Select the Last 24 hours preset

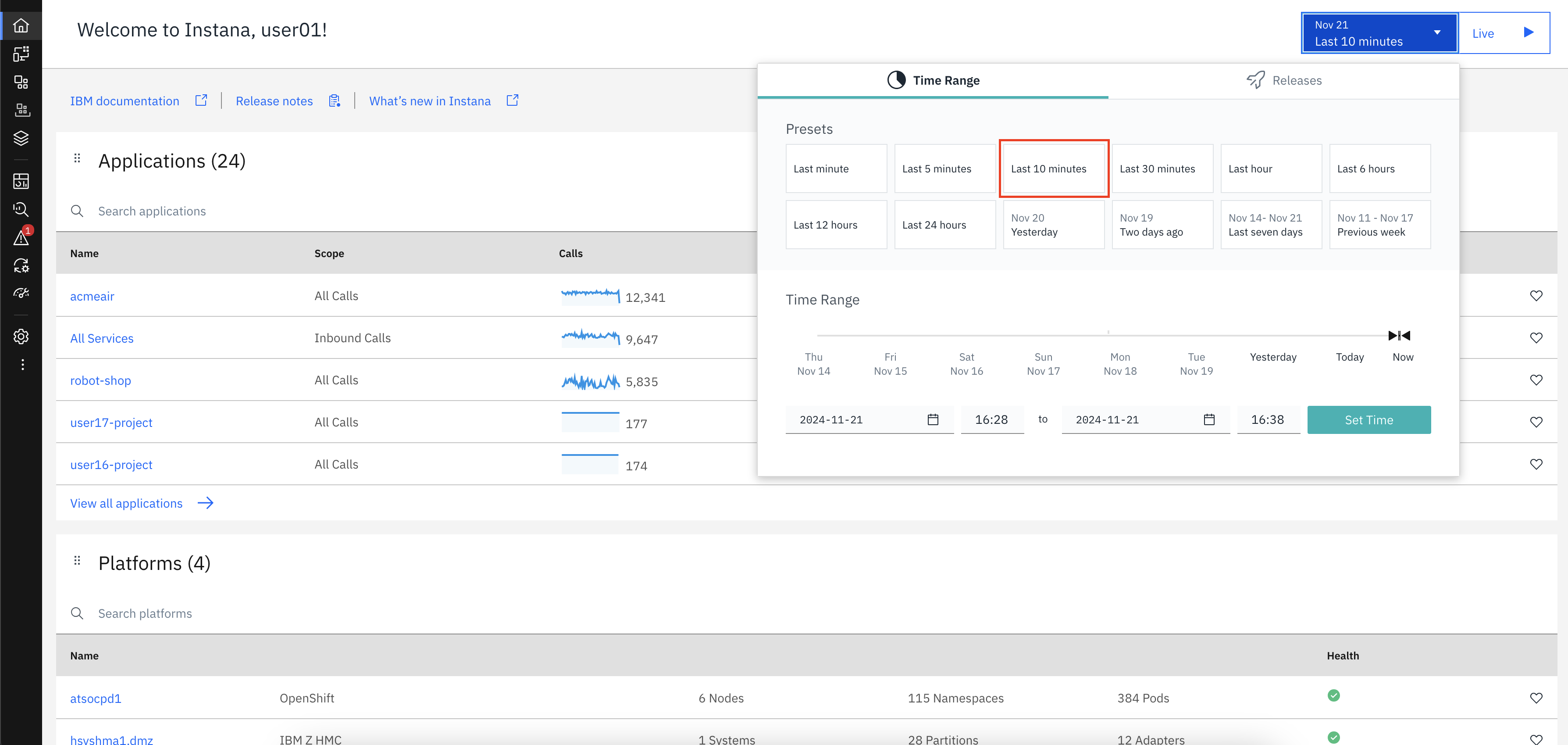(x=944, y=225)
